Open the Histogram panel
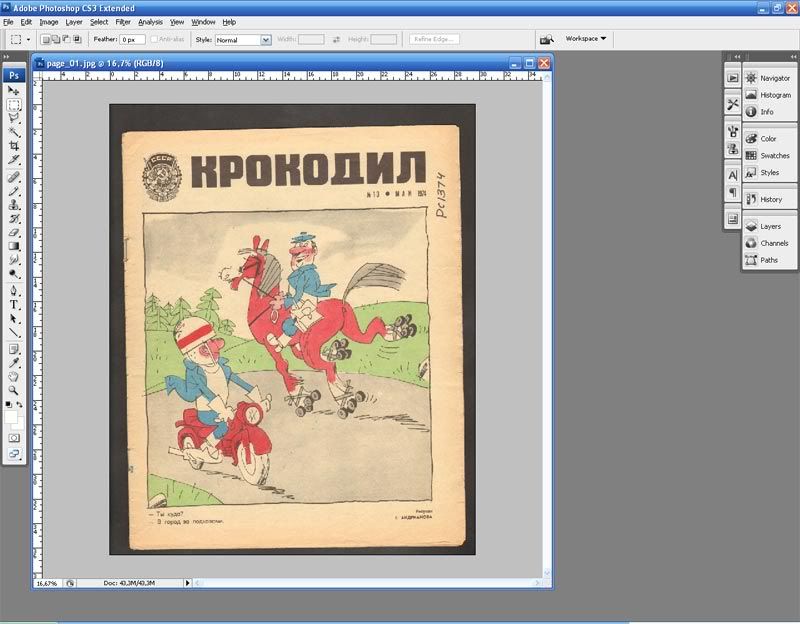Viewport: 800px width, 624px height. [x=768, y=95]
